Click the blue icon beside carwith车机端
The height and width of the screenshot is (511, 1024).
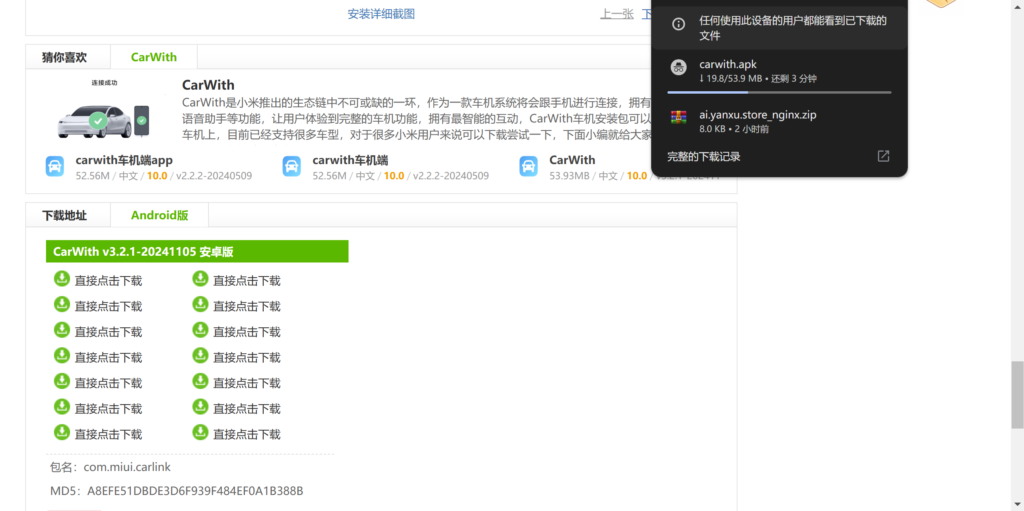(292, 167)
